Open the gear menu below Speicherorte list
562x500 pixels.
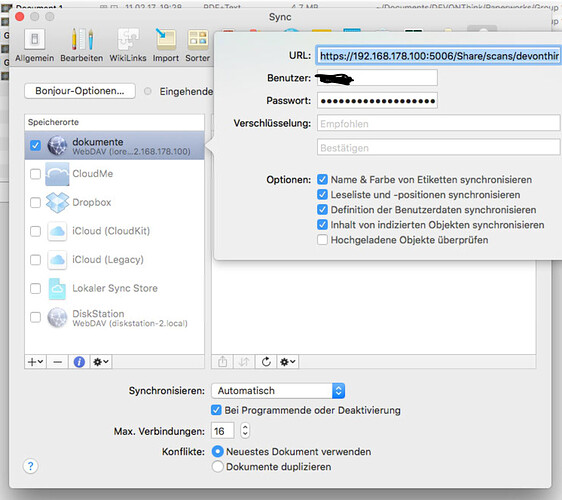tap(101, 362)
